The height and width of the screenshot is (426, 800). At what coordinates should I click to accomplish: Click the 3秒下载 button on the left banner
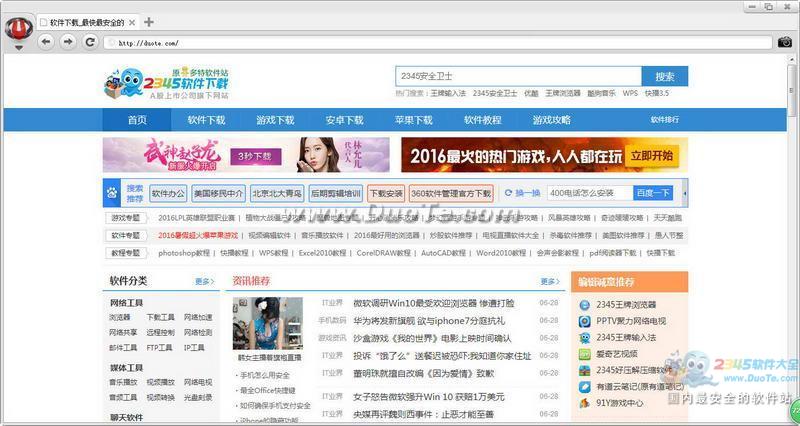click(256, 156)
